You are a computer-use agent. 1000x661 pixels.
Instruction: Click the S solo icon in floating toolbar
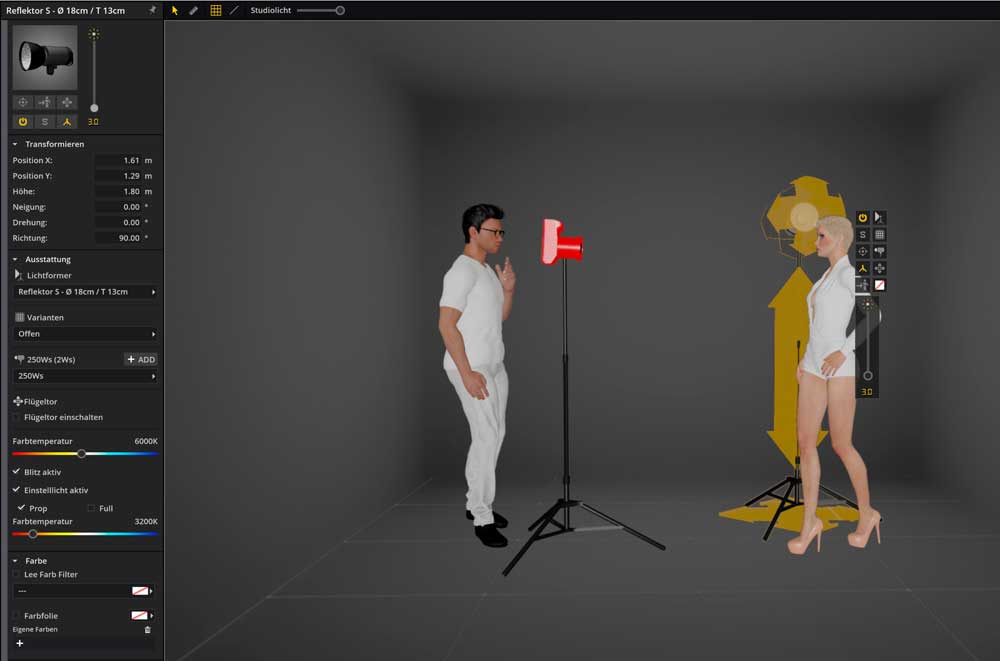(x=863, y=235)
